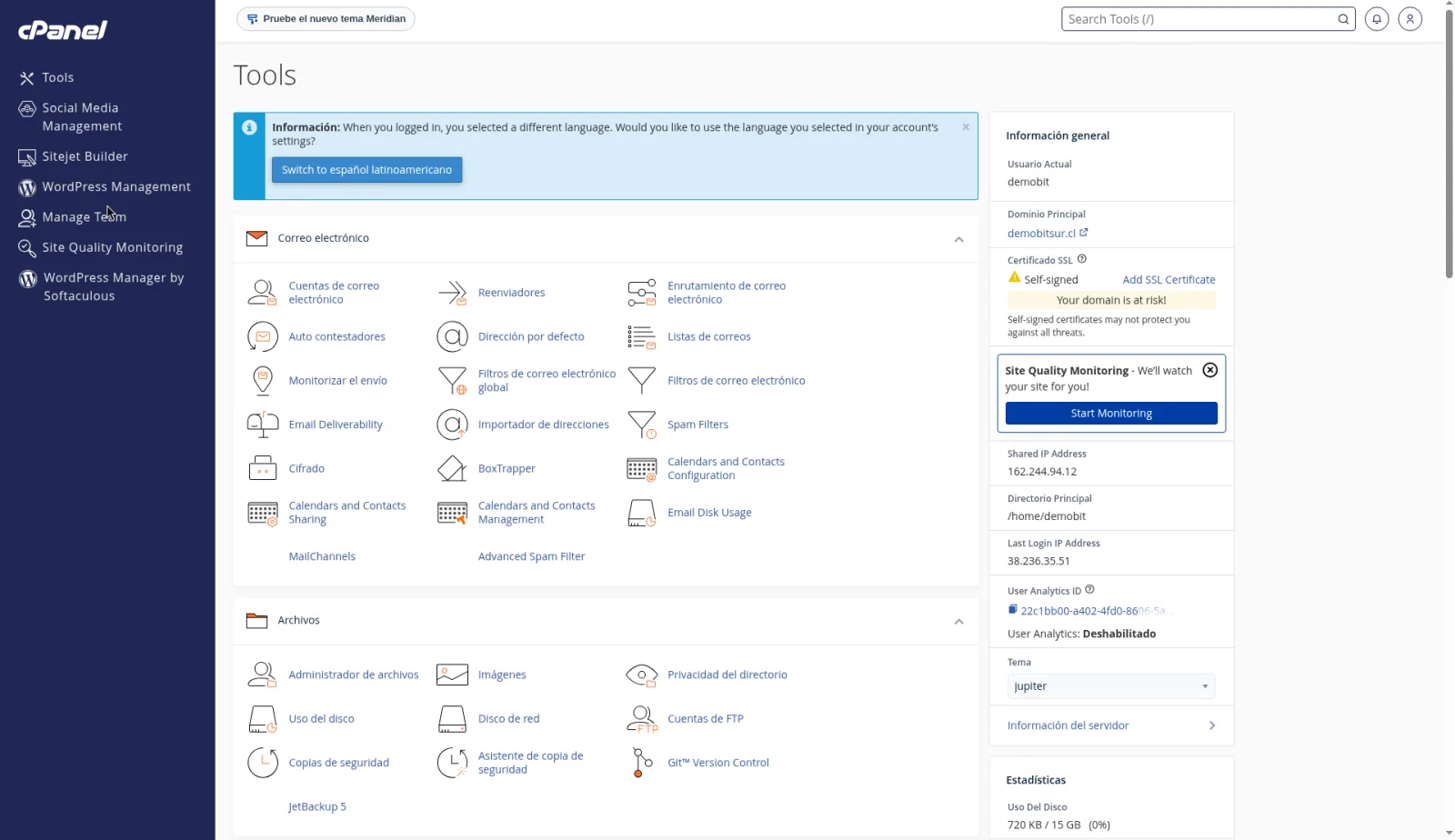Open the Imágenes picture icon

tap(452, 675)
